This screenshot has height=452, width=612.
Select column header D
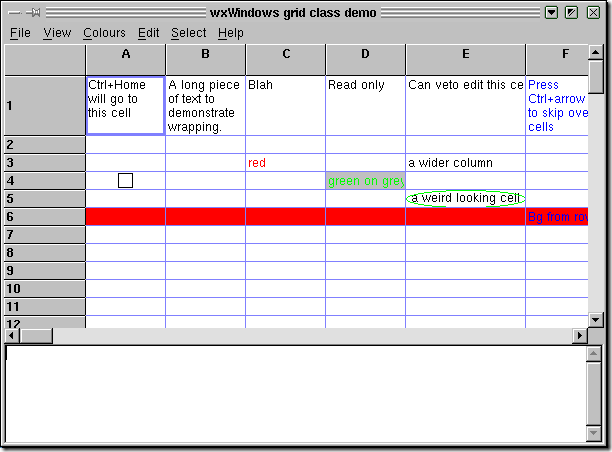(366, 60)
